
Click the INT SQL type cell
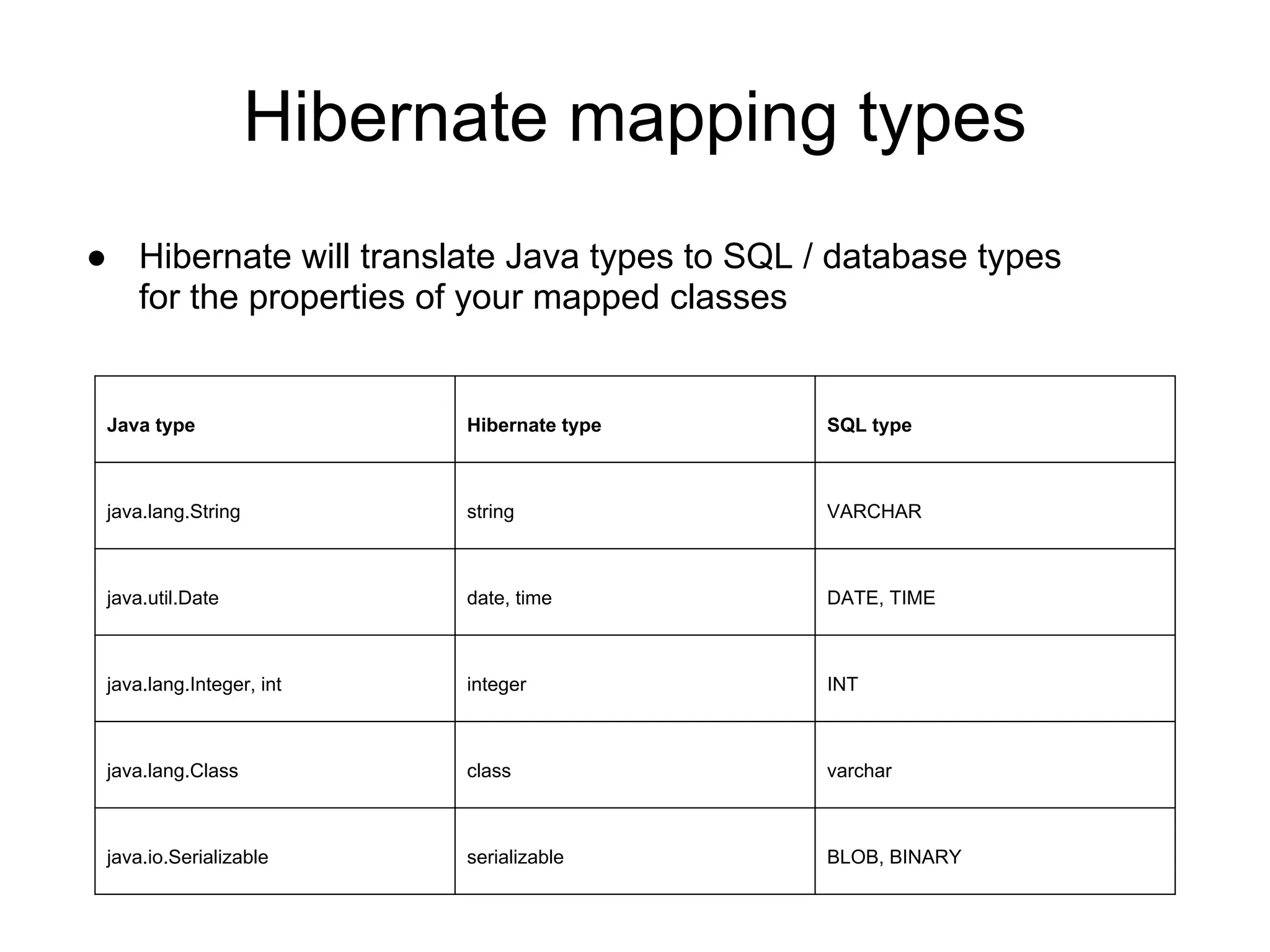(842, 684)
